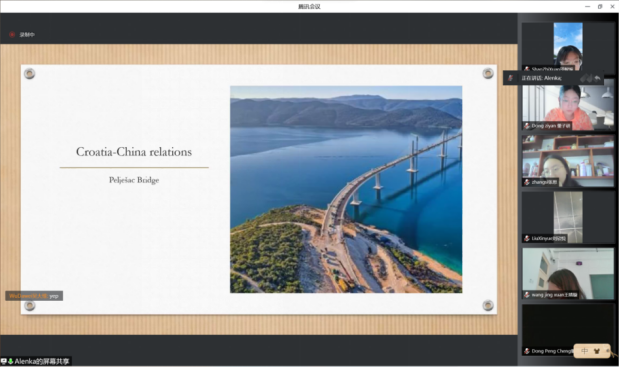This screenshot has width=619, height=368.
Task: Click Dong Peng Cheng's muted microphone icon
Action: pos(527,351)
